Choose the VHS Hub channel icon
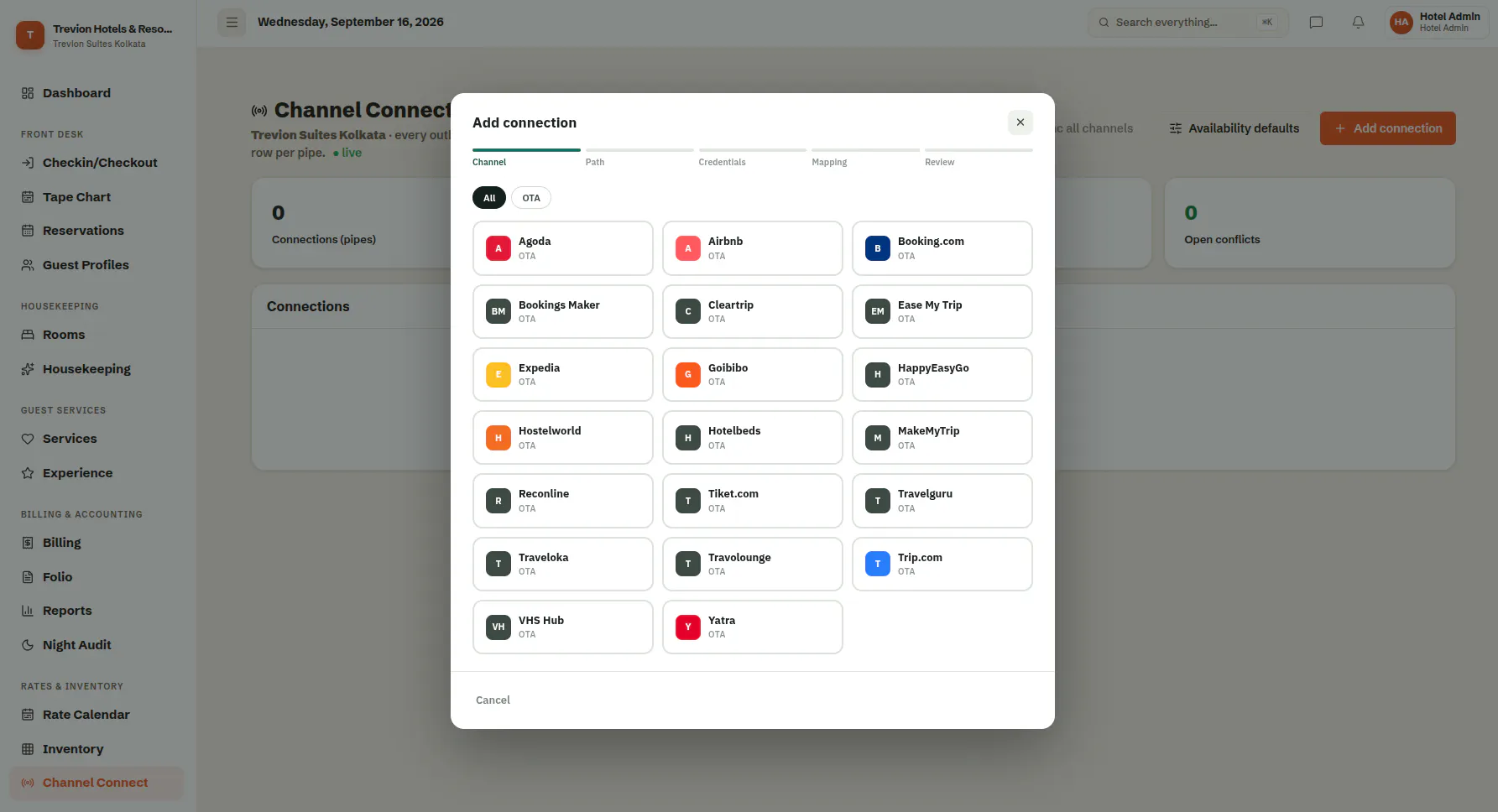Image resolution: width=1498 pixels, height=812 pixels. pos(498,627)
